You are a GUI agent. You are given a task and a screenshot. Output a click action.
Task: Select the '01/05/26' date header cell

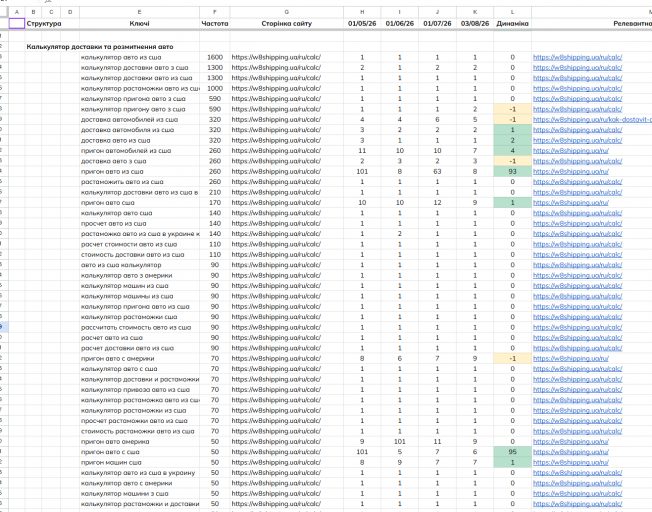362,24
